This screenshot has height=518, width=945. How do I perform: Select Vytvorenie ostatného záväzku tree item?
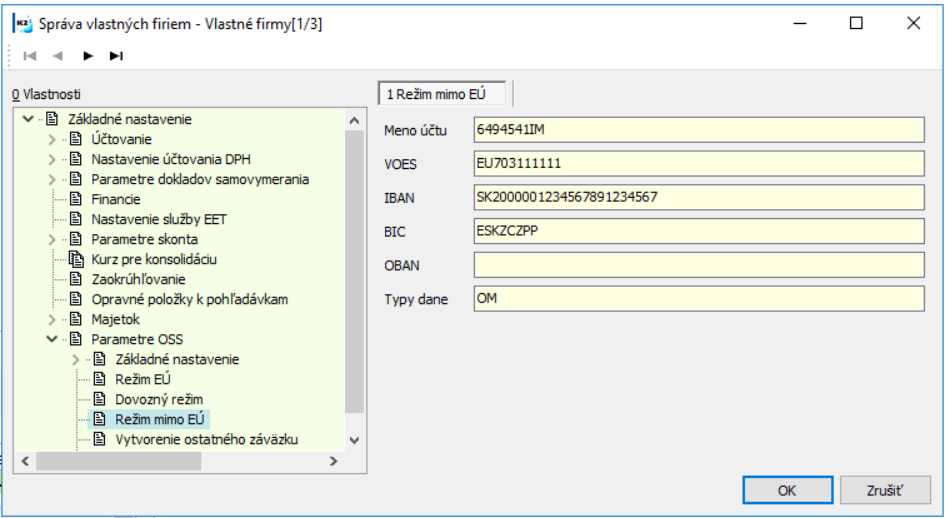tap(206, 439)
